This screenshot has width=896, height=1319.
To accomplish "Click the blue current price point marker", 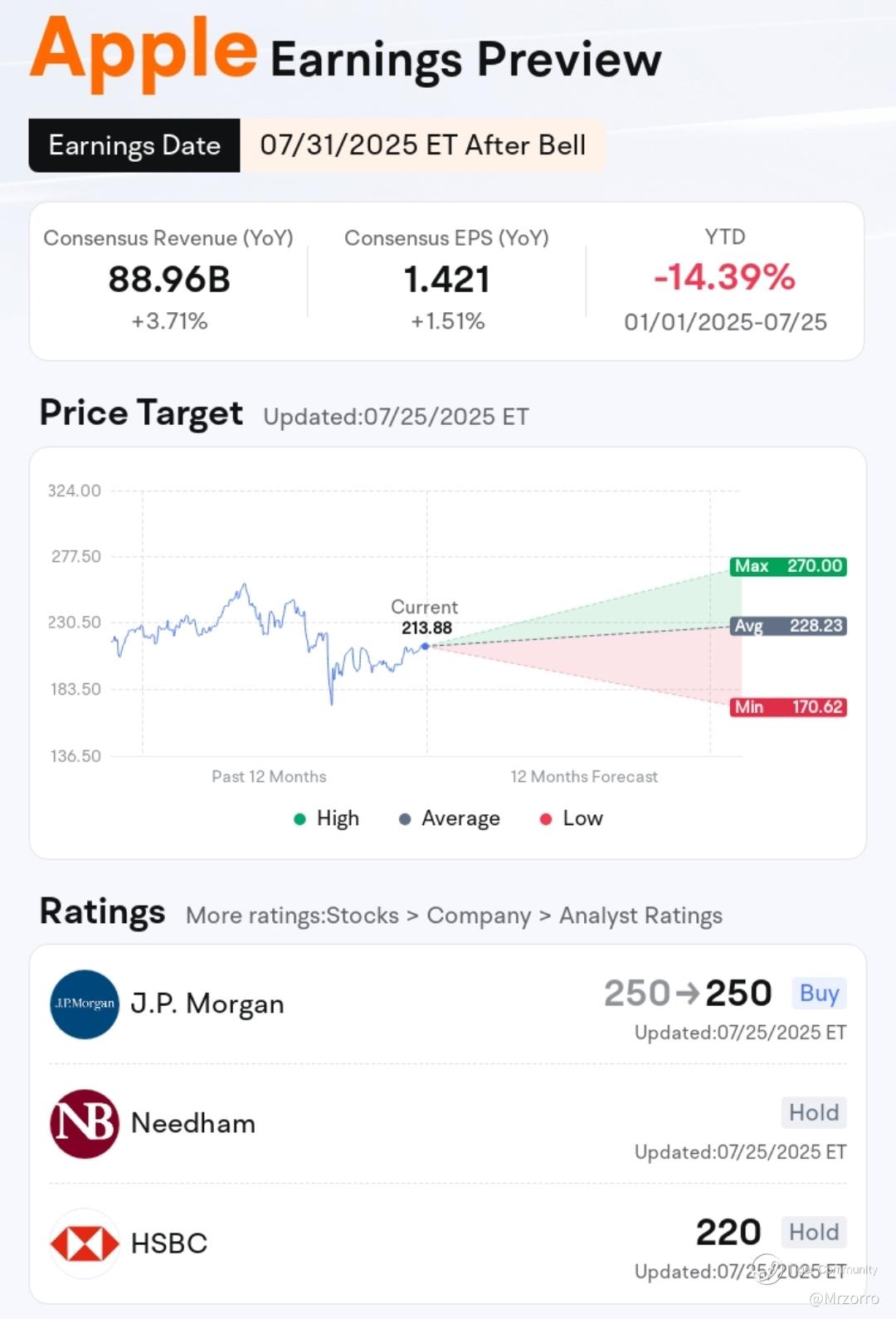I will pyautogui.click(x=426, y=646).
